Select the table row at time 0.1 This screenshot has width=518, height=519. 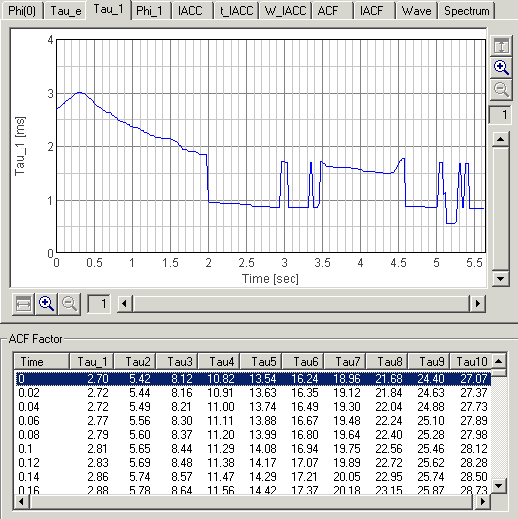(x=253, y=449)
